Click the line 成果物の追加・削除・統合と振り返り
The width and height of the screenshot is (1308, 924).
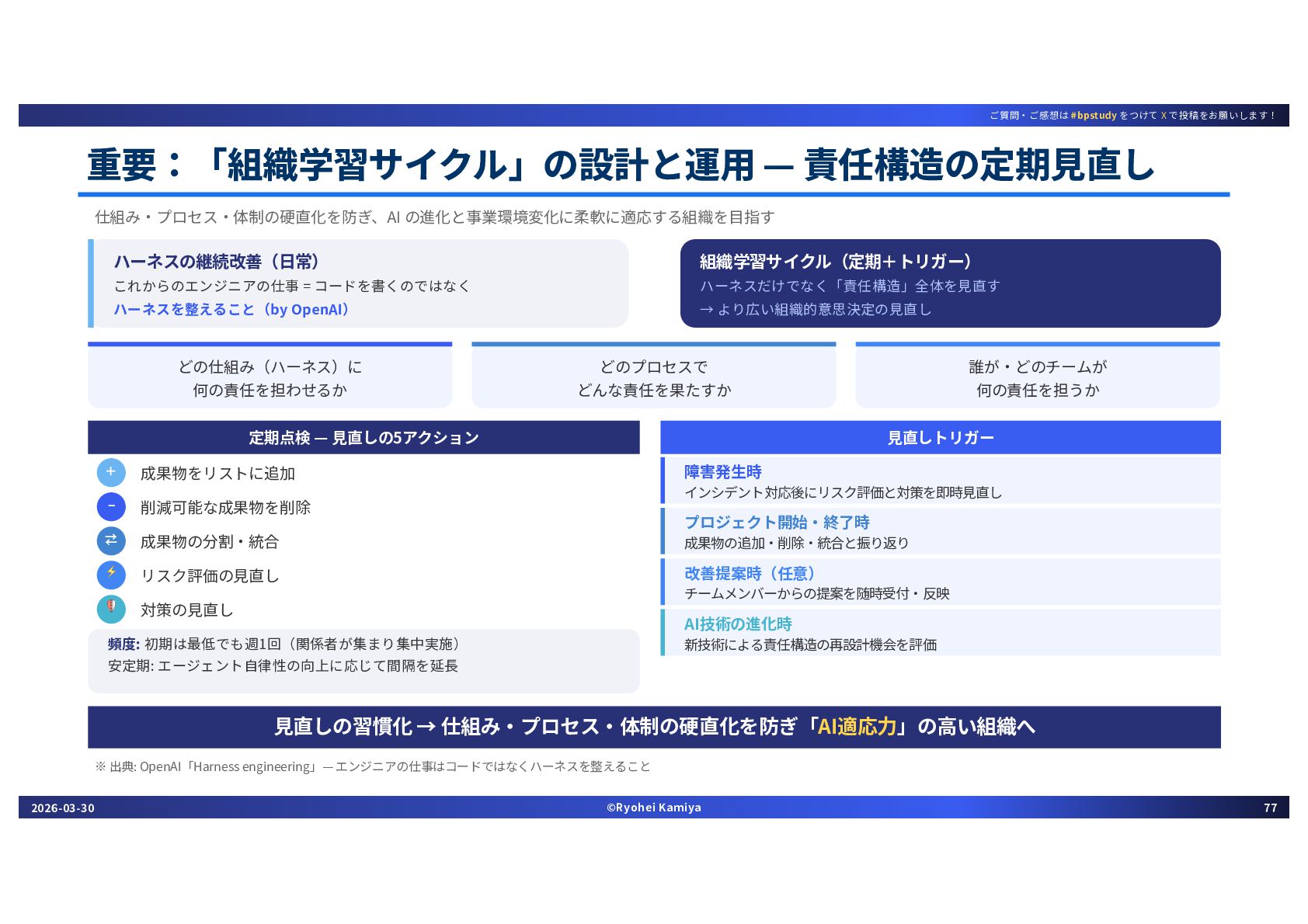pyautogui.click(x=796, y=544)
